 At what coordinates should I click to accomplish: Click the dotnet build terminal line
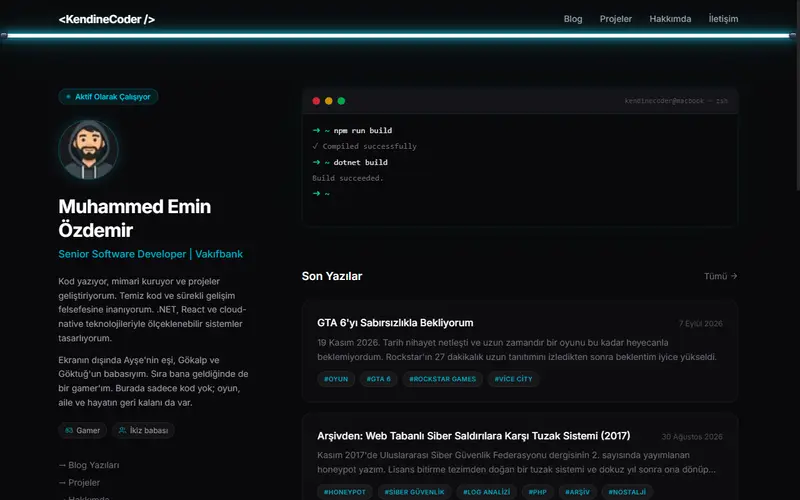[350, 162]
